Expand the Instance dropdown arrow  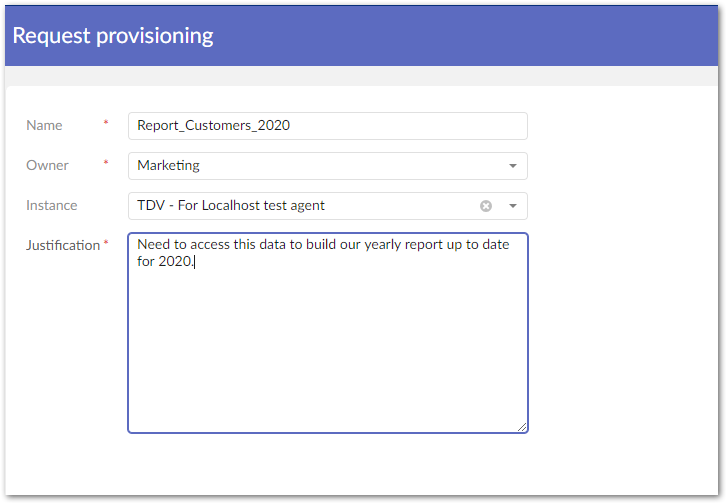pos(512,206)
